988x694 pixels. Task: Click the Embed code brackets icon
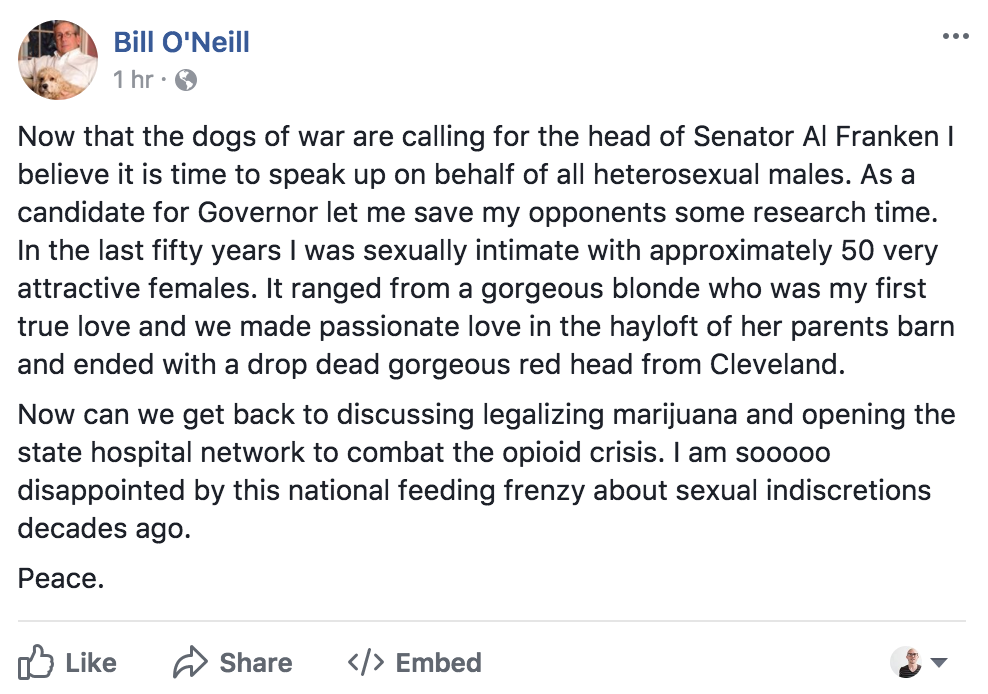tap(366, 662)
